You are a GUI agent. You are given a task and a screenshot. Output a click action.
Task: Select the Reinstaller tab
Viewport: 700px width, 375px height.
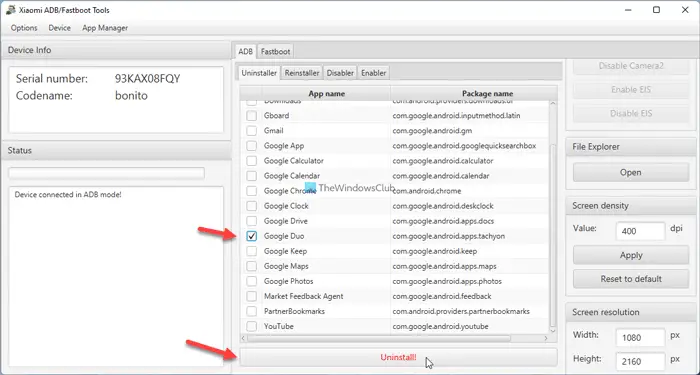click(302, 73)
